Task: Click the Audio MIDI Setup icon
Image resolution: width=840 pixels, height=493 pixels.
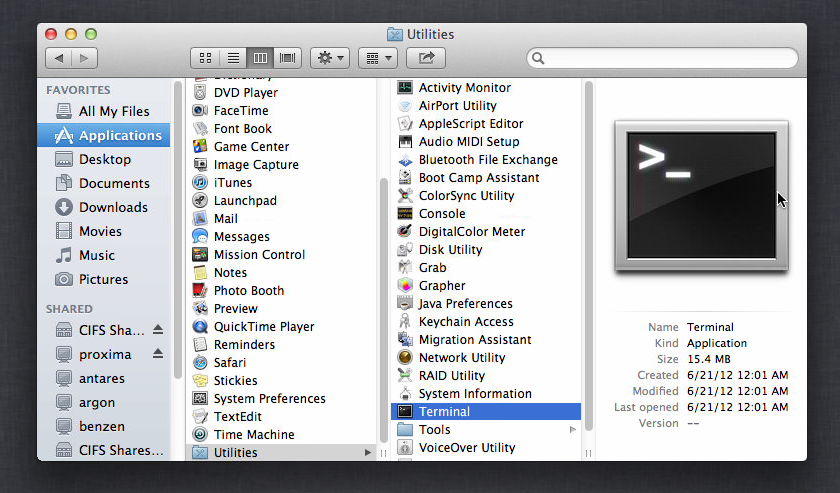Action: point(405,141)
